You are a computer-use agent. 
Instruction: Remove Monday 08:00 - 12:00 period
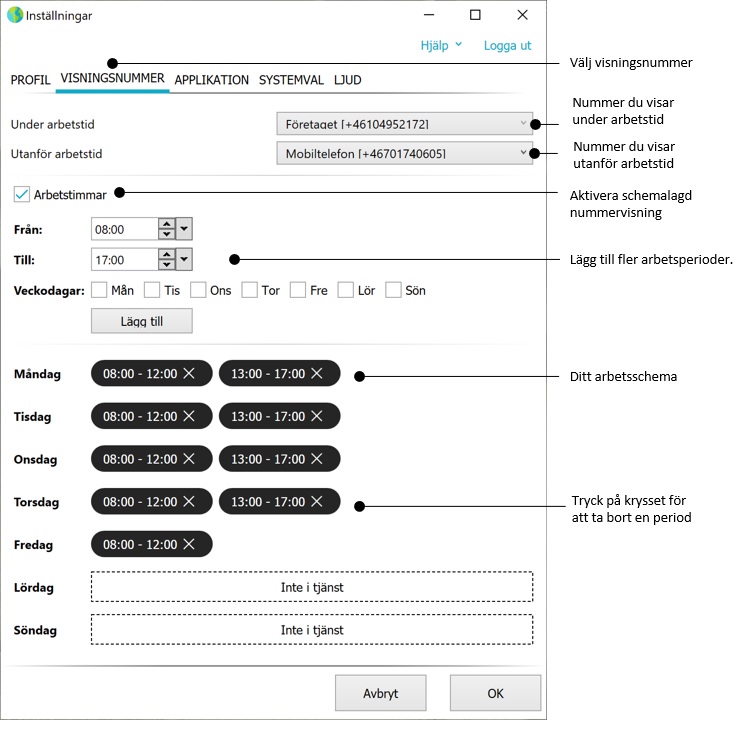pos(189,374)
